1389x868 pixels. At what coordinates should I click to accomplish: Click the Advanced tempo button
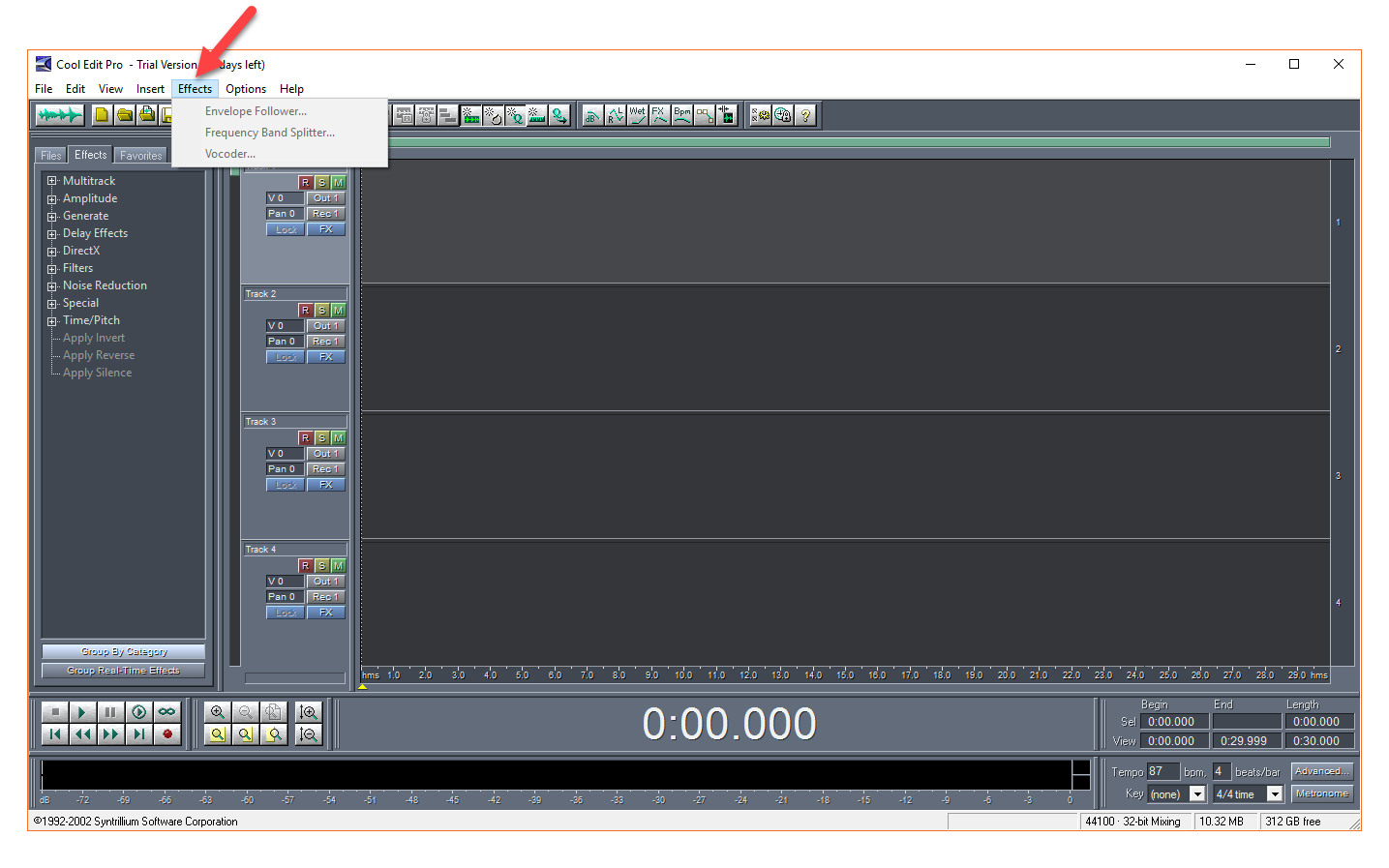point(1322,771)
